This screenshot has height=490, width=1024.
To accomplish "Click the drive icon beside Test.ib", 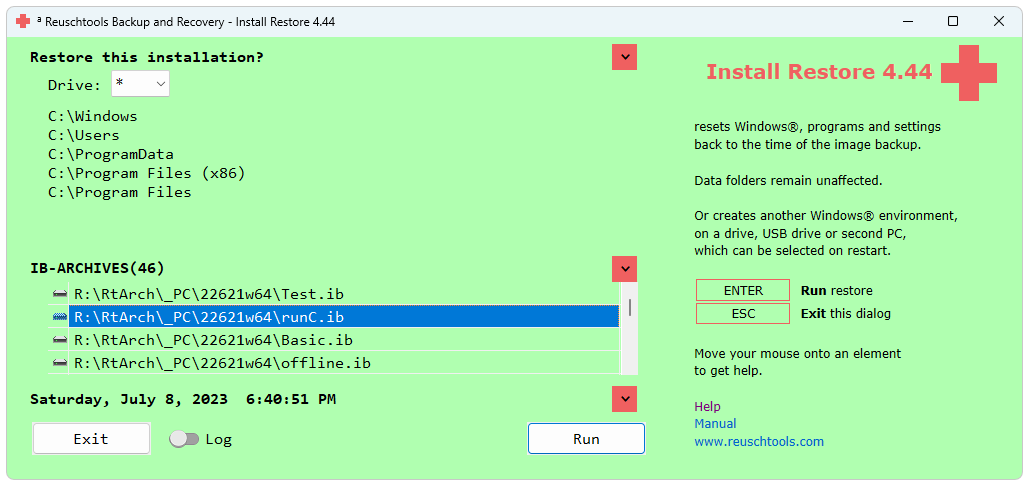I will tap(60, 294).
